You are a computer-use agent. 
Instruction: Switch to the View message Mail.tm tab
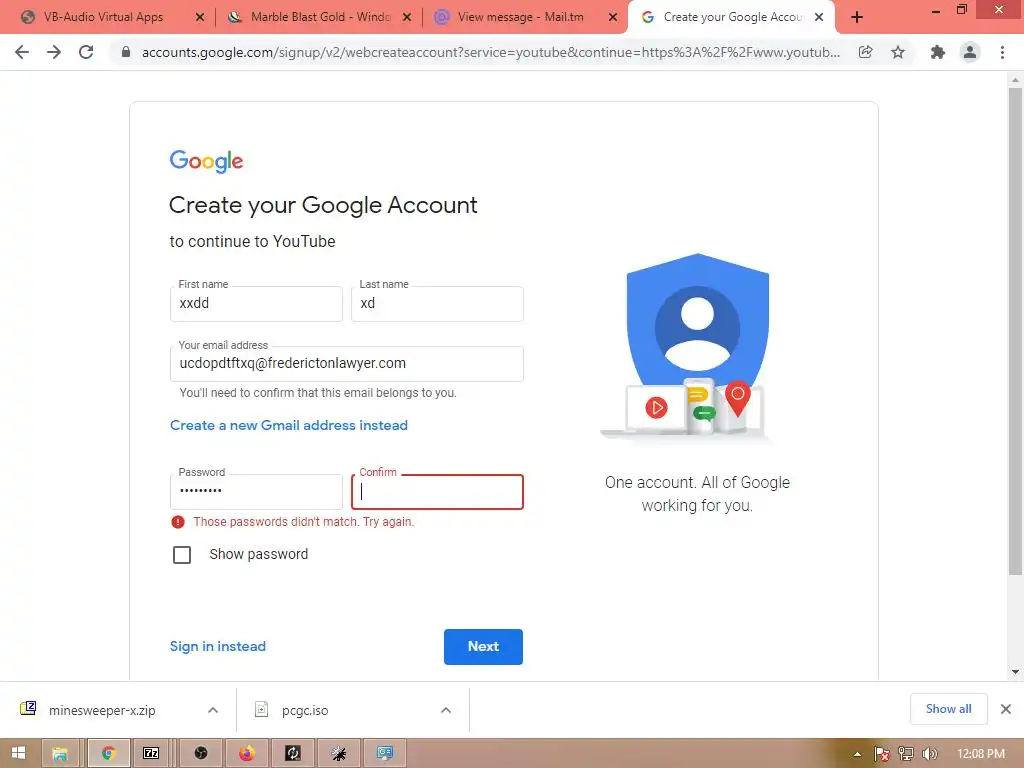(520, 17)
